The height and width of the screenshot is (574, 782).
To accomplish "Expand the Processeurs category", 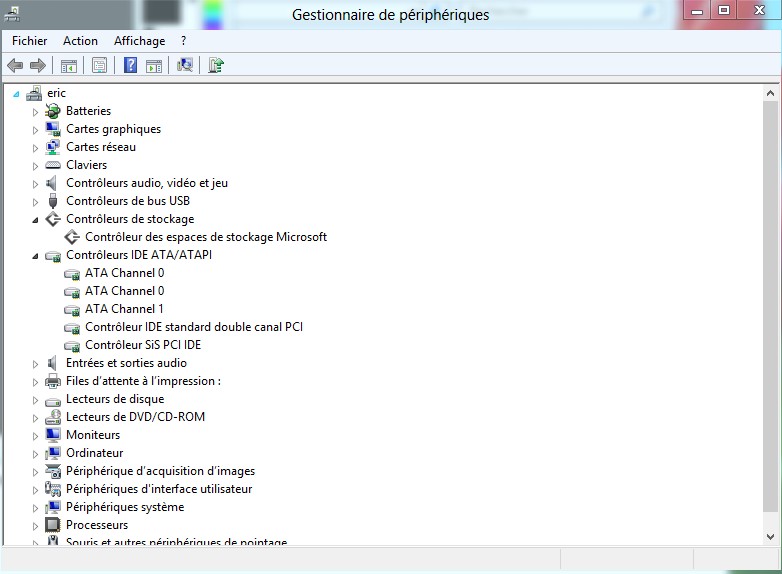I will 35,526.
